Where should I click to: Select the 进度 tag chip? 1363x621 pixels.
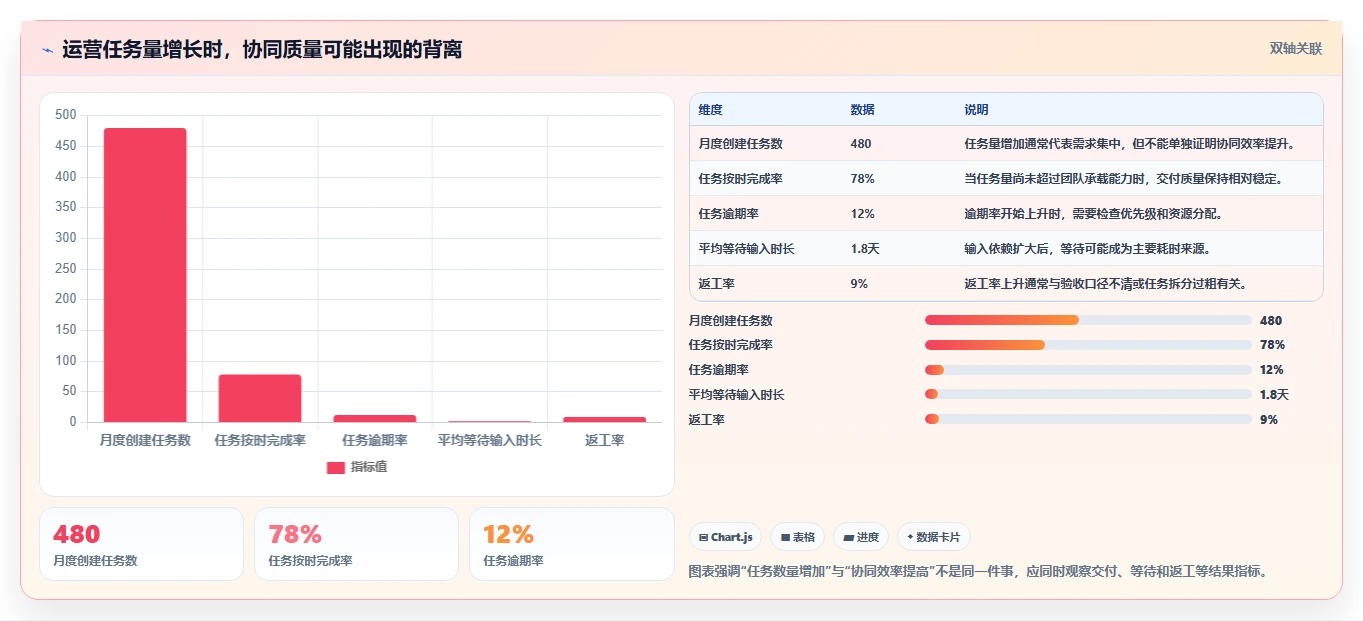[861, 537]
